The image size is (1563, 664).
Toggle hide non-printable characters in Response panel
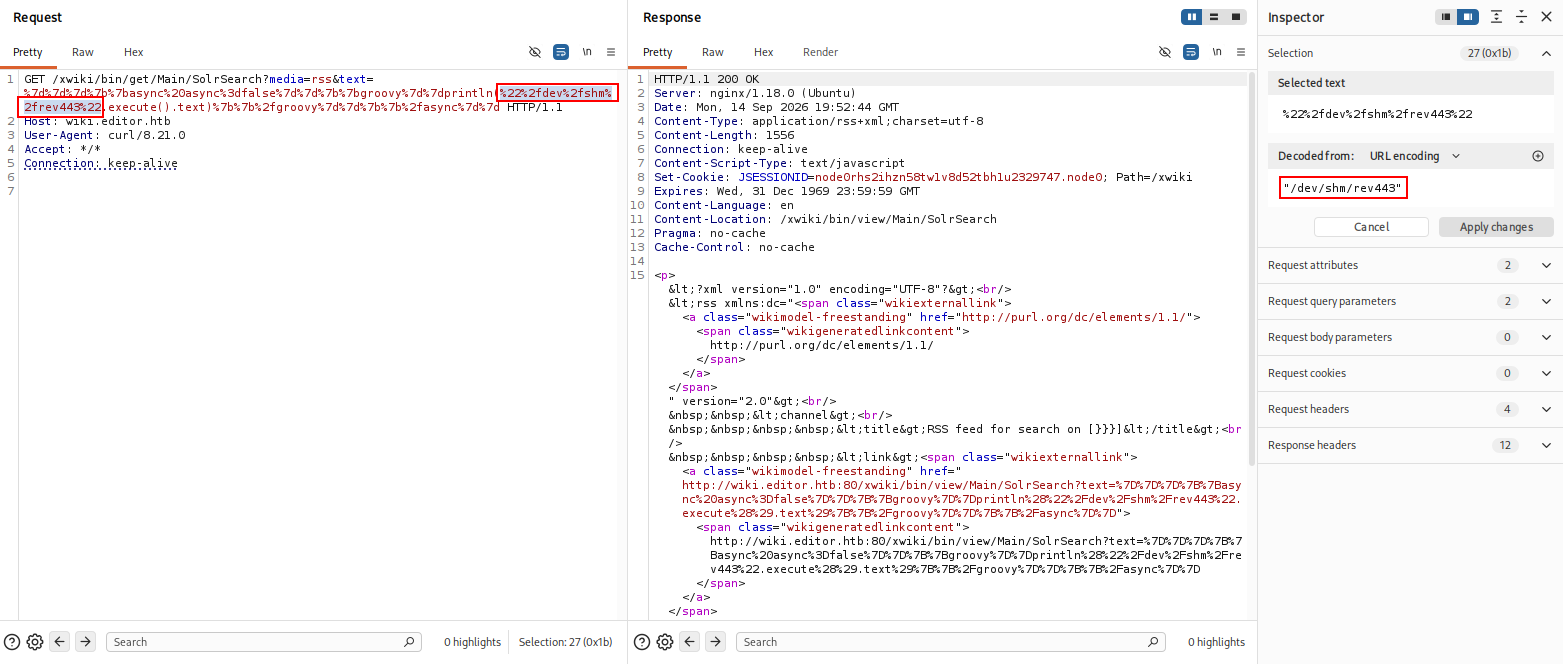click(1165, 52)
